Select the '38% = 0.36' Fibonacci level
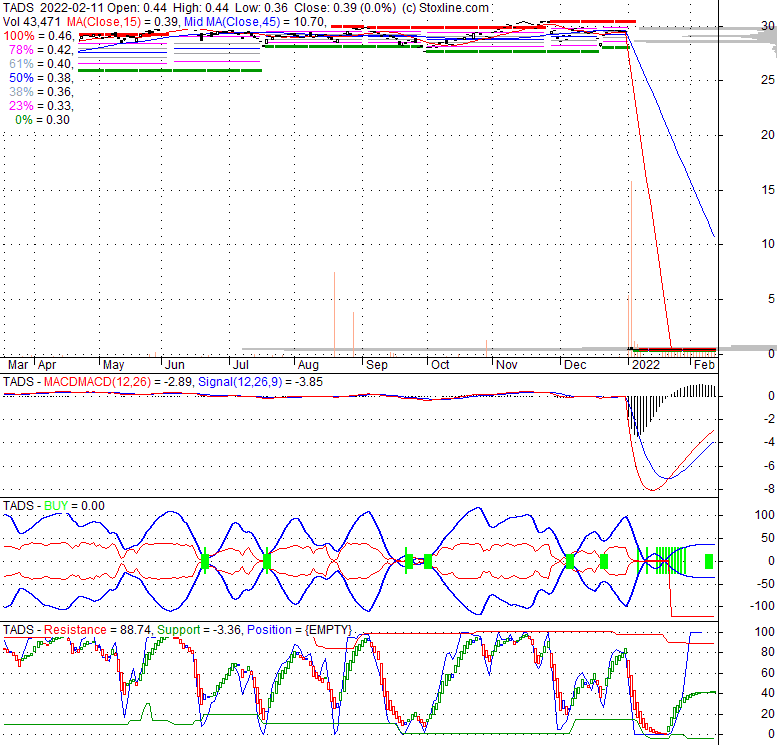Screen dimensions: 778x746 (41, 92)
